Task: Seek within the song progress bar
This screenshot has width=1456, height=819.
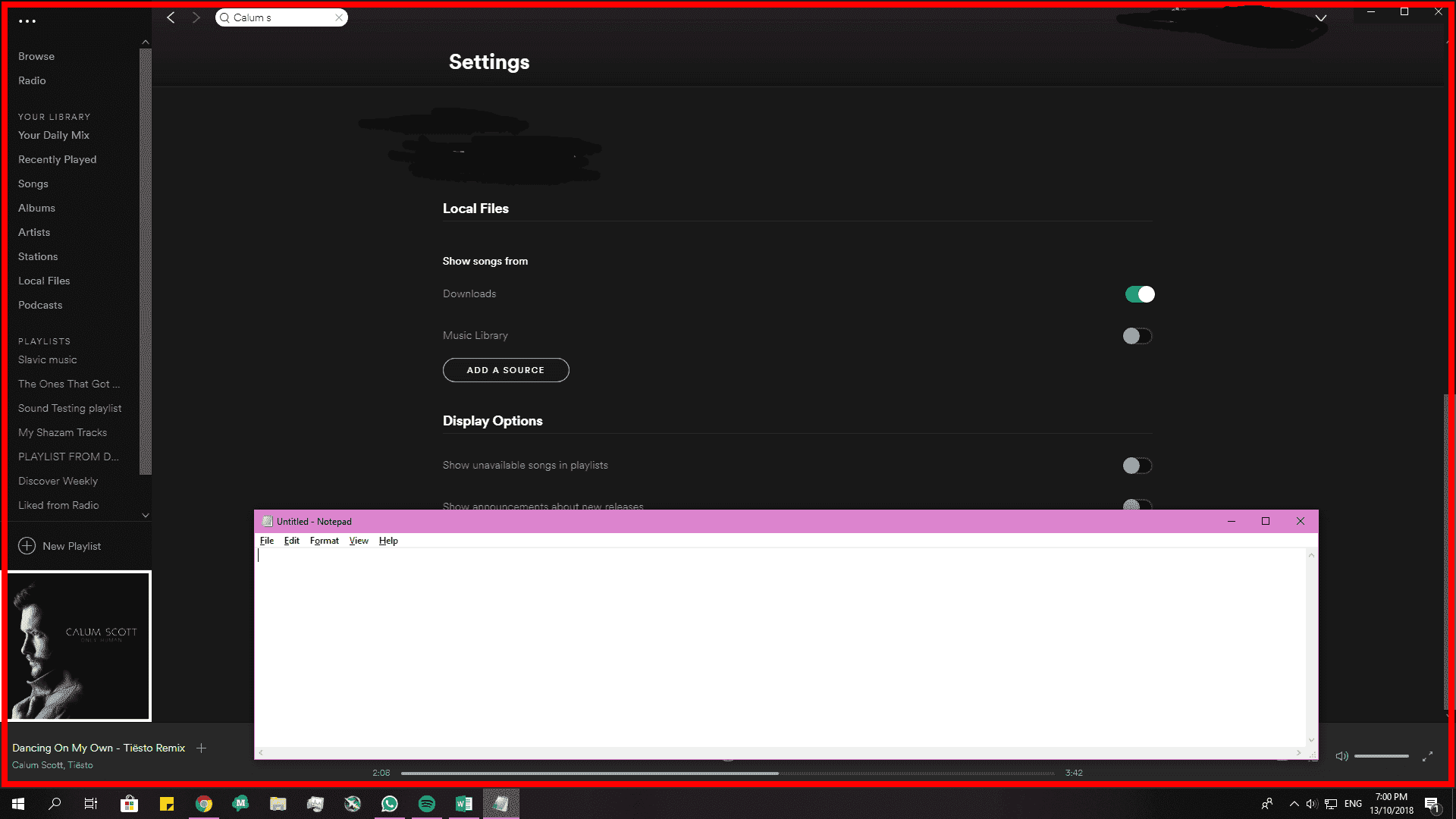Action: (727, 773)
